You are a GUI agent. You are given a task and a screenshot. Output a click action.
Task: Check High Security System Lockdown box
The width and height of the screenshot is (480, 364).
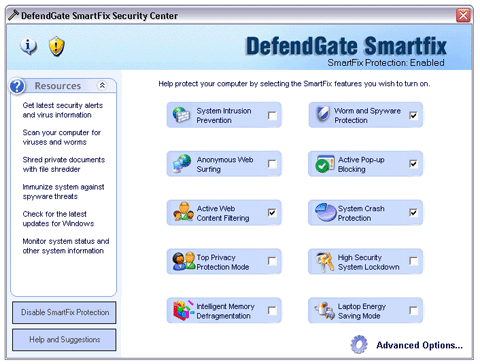pyautogui.click(x=413, y=261)
